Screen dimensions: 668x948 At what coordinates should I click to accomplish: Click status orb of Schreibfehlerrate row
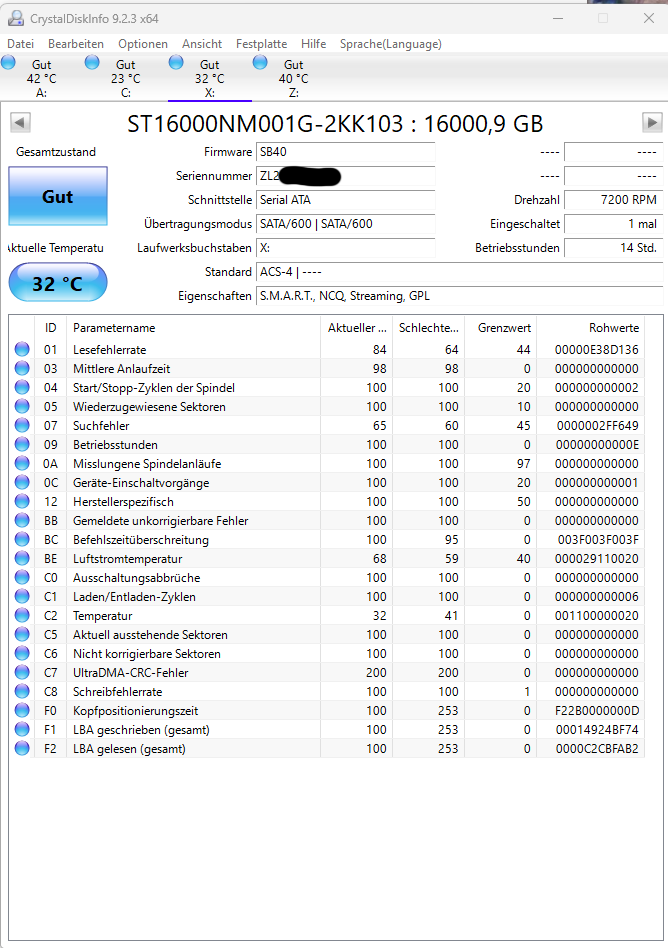click(22, 692)
